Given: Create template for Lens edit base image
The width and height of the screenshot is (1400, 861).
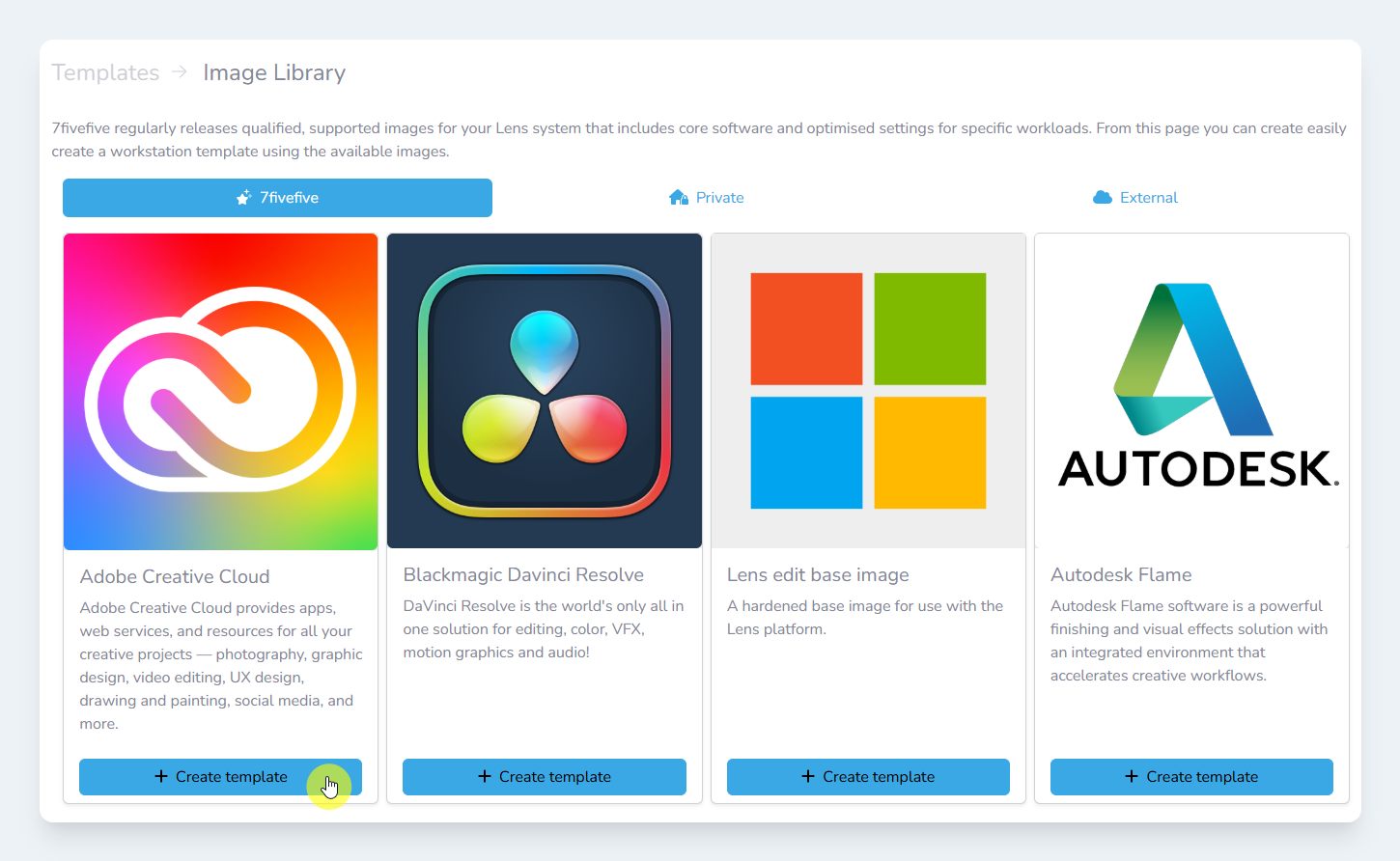Looking at the screenshot, I should [x=868, y=777].
